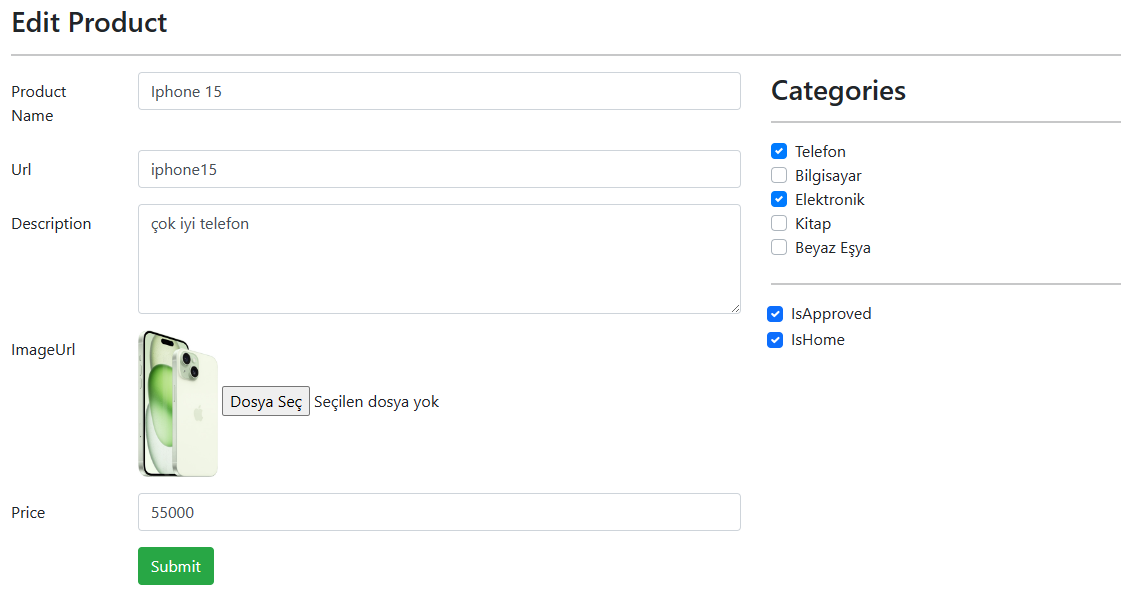Toggle the IsApproved checkbox
Screen dimensions: 1137x613
(x=775, y=314)
